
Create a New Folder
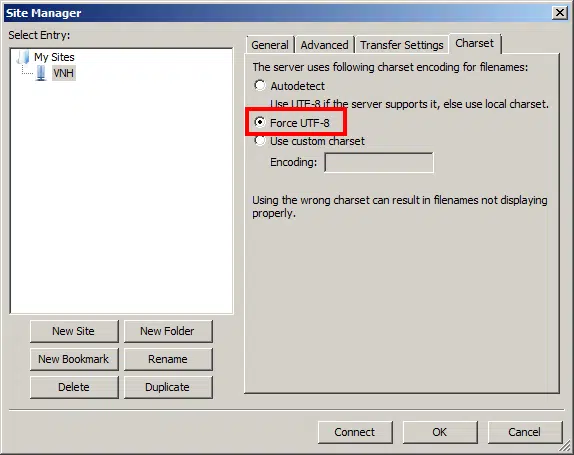168,331
